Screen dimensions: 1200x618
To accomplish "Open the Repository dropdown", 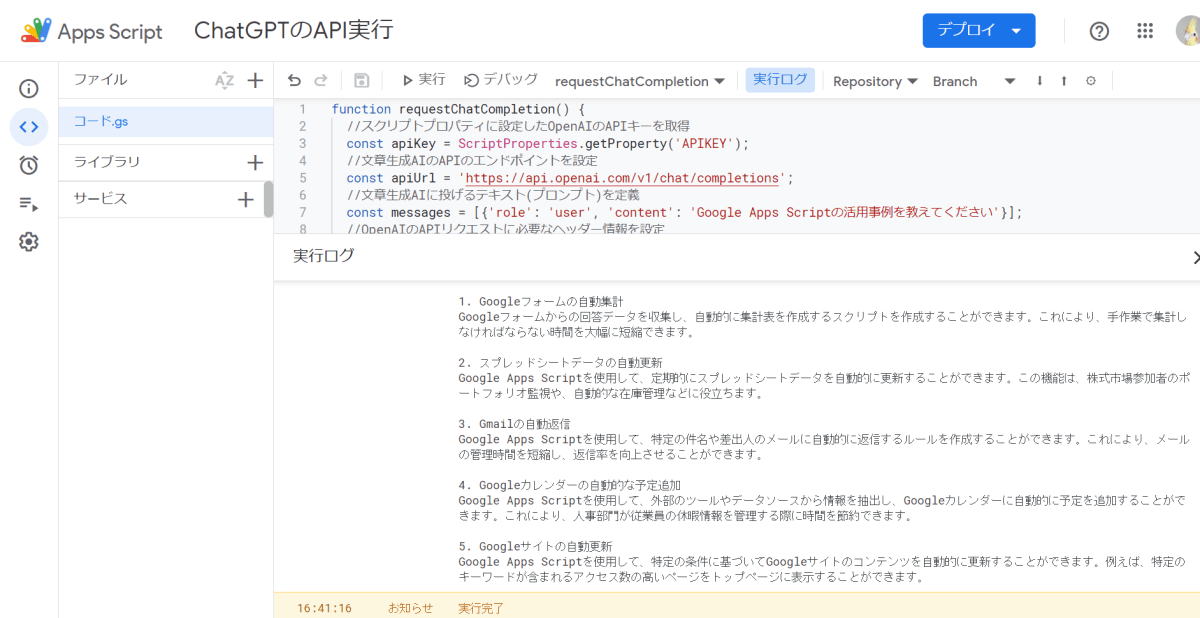I will 875,81.
